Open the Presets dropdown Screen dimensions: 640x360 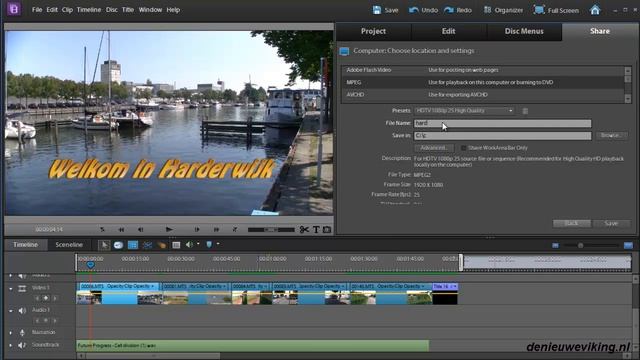point(464,111)
